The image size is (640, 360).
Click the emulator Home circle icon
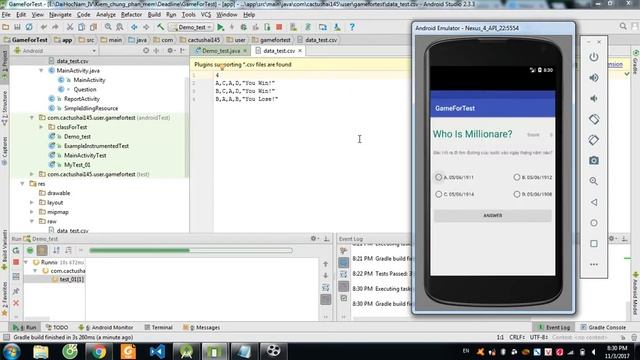tap(594, 223)
